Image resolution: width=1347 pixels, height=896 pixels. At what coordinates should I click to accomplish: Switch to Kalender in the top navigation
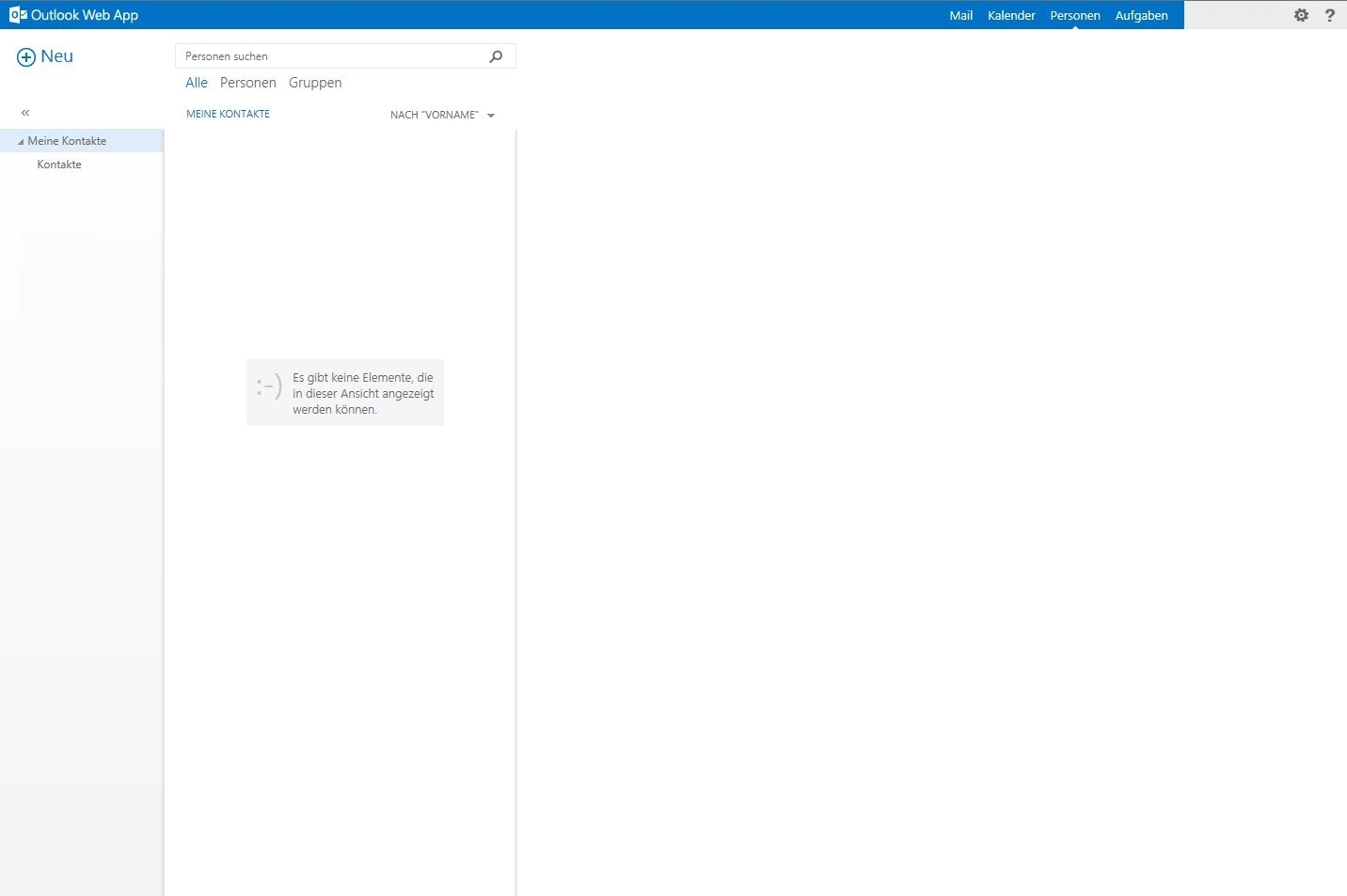coord(1011,15)
